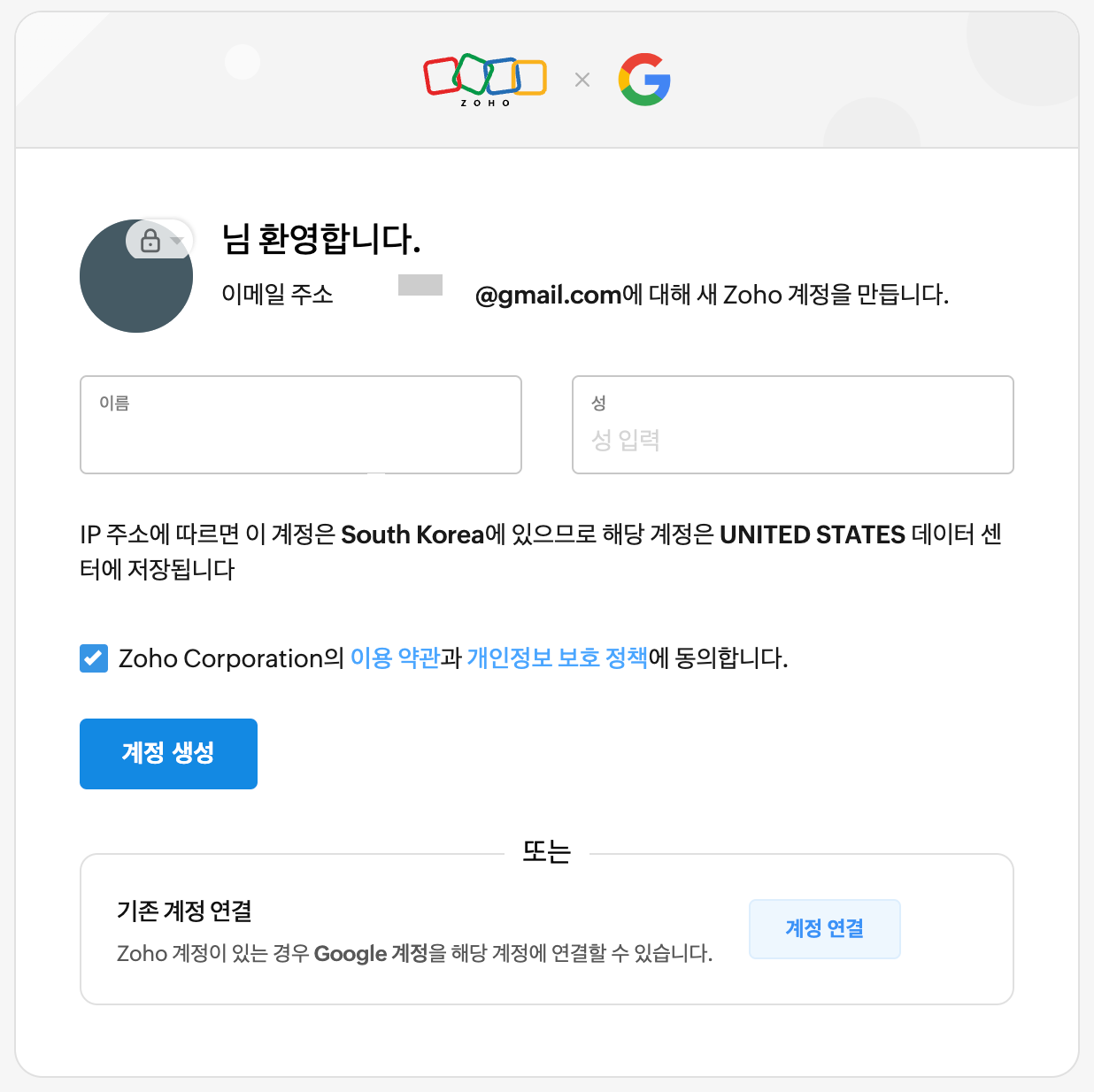Click the UNITED STATES data center text
The width and height of the screenshot is (1094, 1092).
tap(813, 534)
